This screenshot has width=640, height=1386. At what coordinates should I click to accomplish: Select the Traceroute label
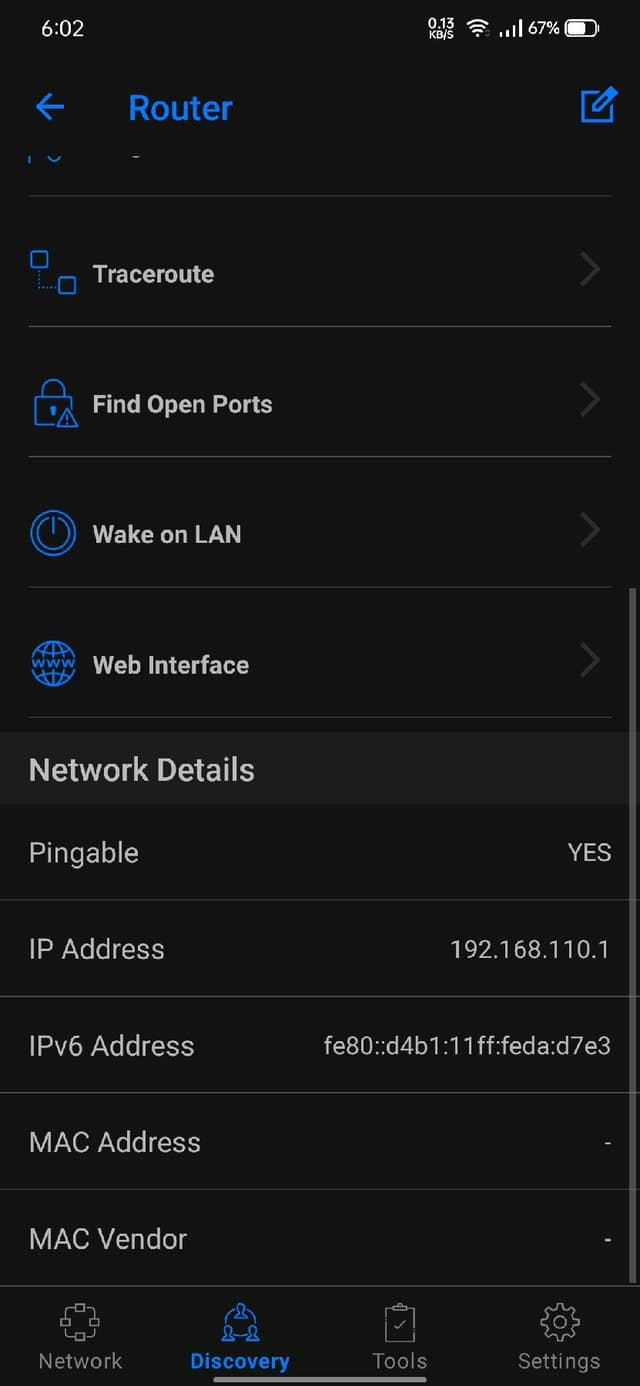(153, 274)
